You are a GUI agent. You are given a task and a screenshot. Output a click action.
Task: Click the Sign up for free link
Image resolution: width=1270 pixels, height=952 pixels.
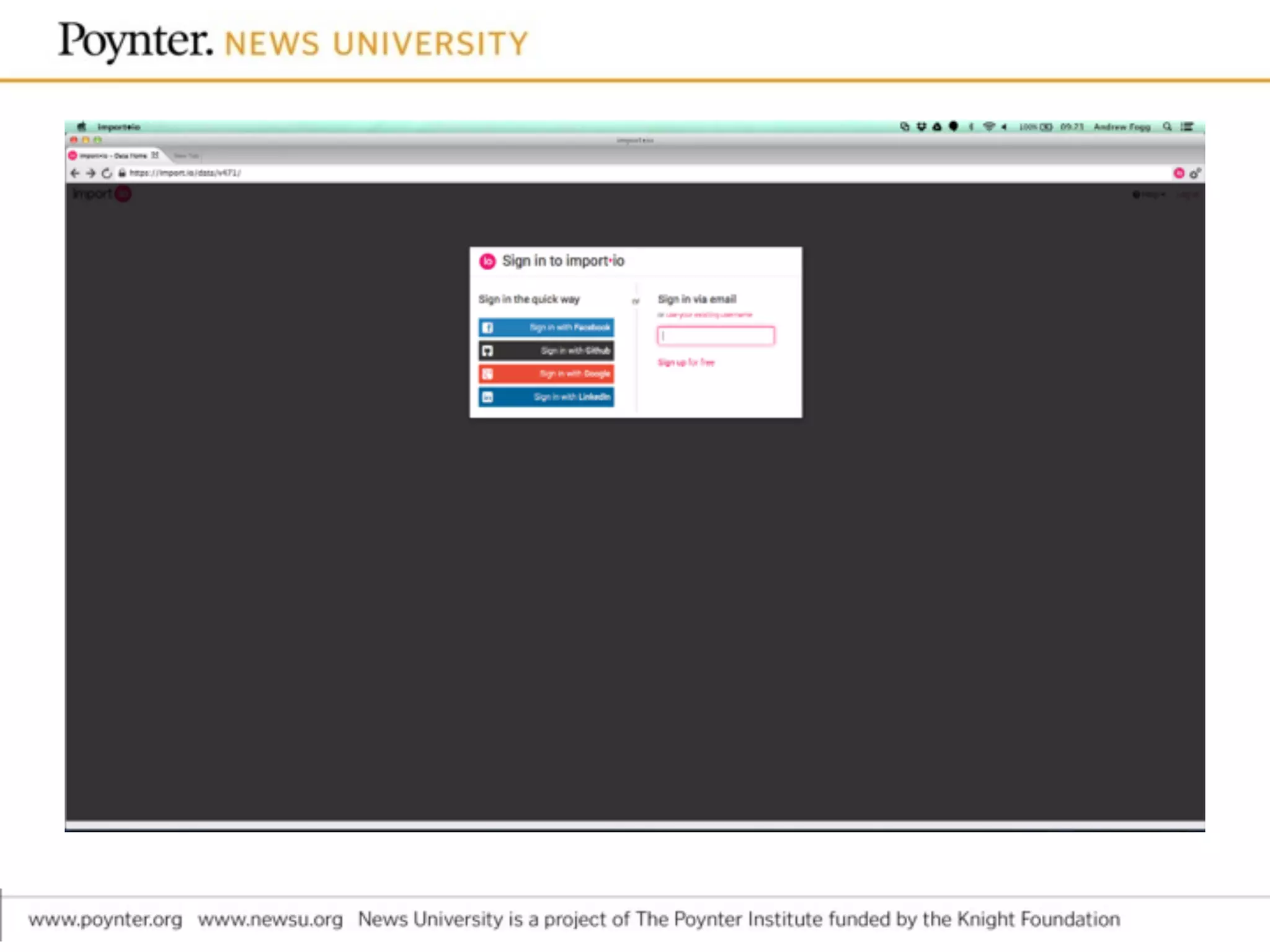click(x=686, y=363)
